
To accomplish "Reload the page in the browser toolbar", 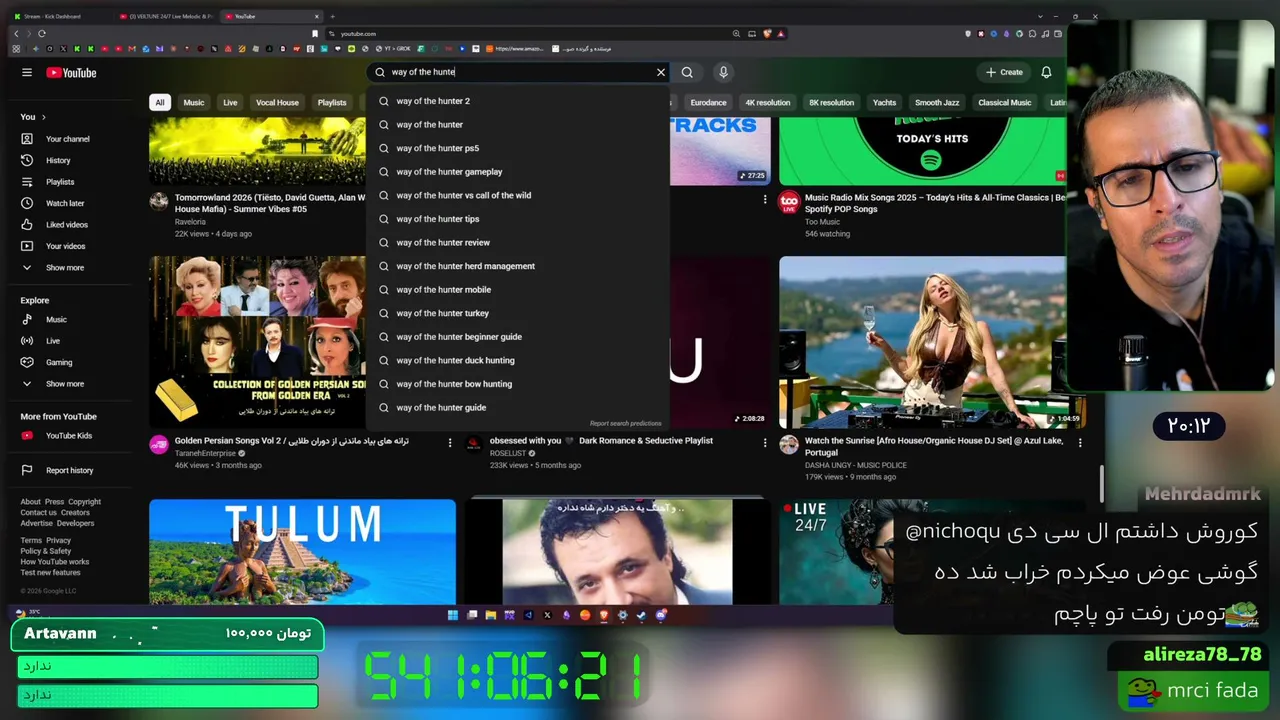I will 41,34.
